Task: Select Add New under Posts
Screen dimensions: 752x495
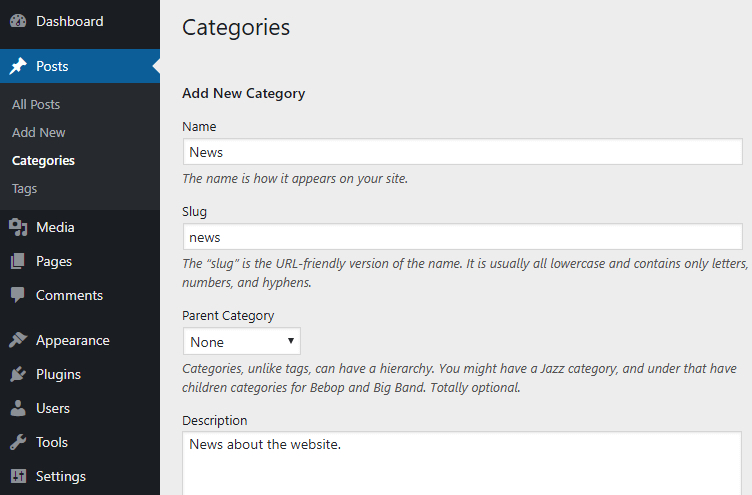Action: click(38, 132)
